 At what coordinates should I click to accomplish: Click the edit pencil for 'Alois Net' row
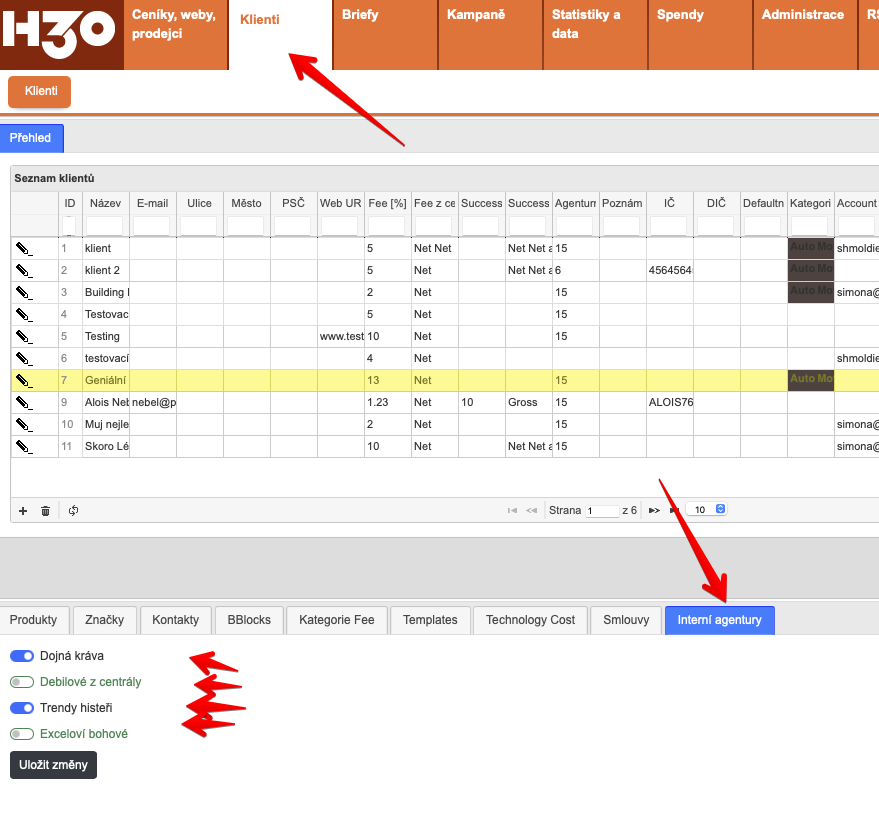pos(24,402)
